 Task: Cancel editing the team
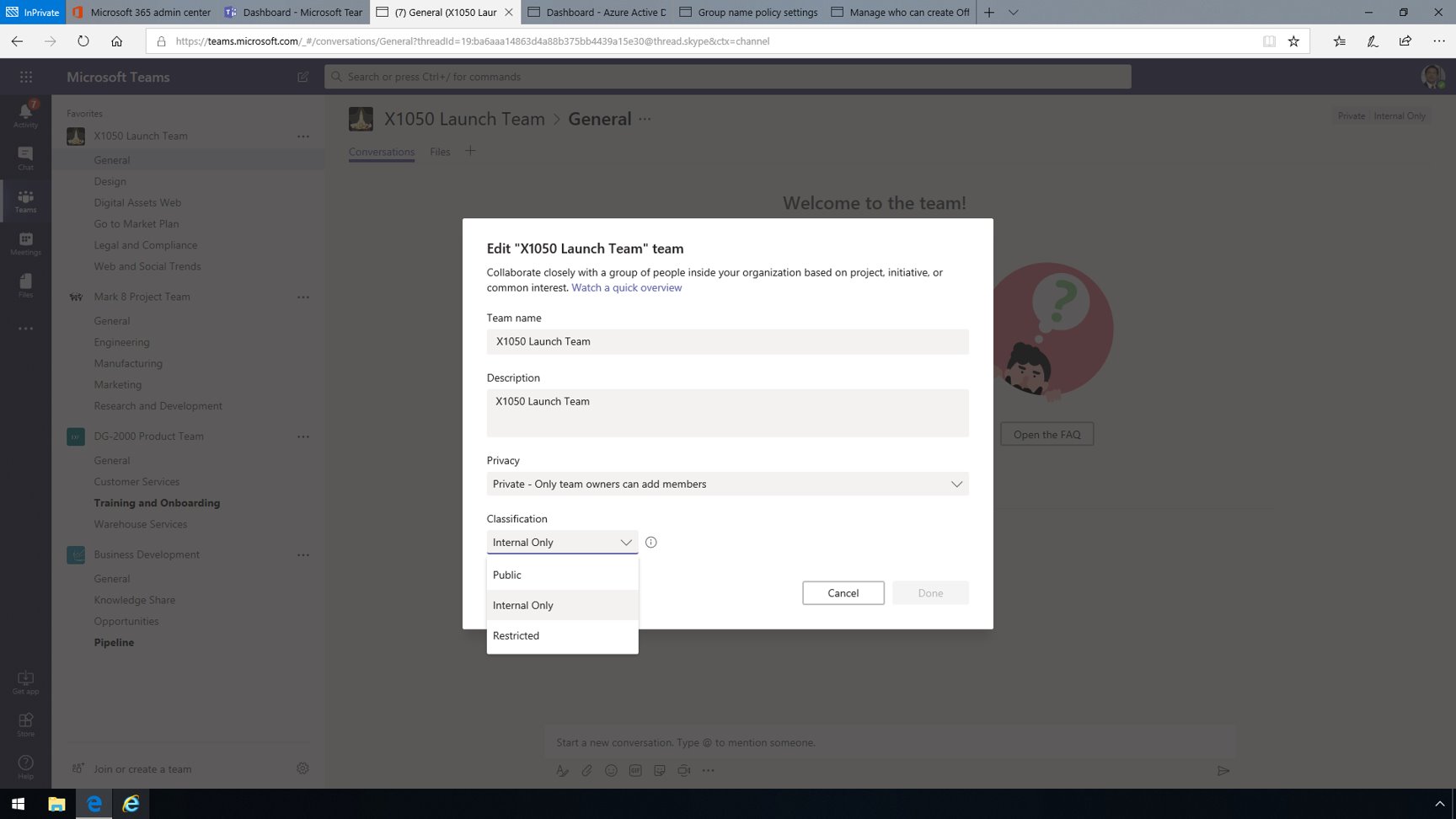coord(843,592)
